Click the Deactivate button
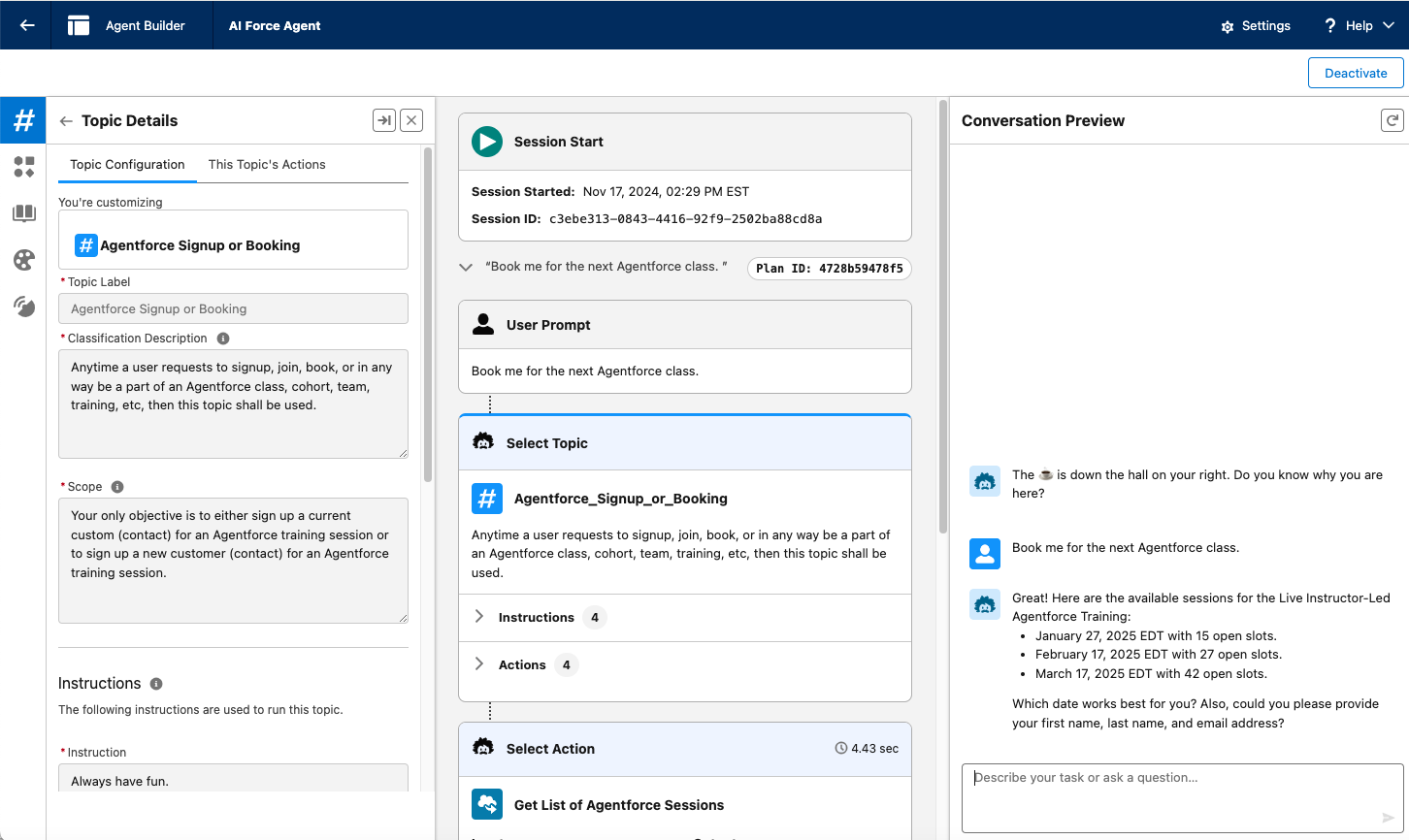This screenshot has width=1409, height=840. pyautogui.click(x=1356, y=73)
